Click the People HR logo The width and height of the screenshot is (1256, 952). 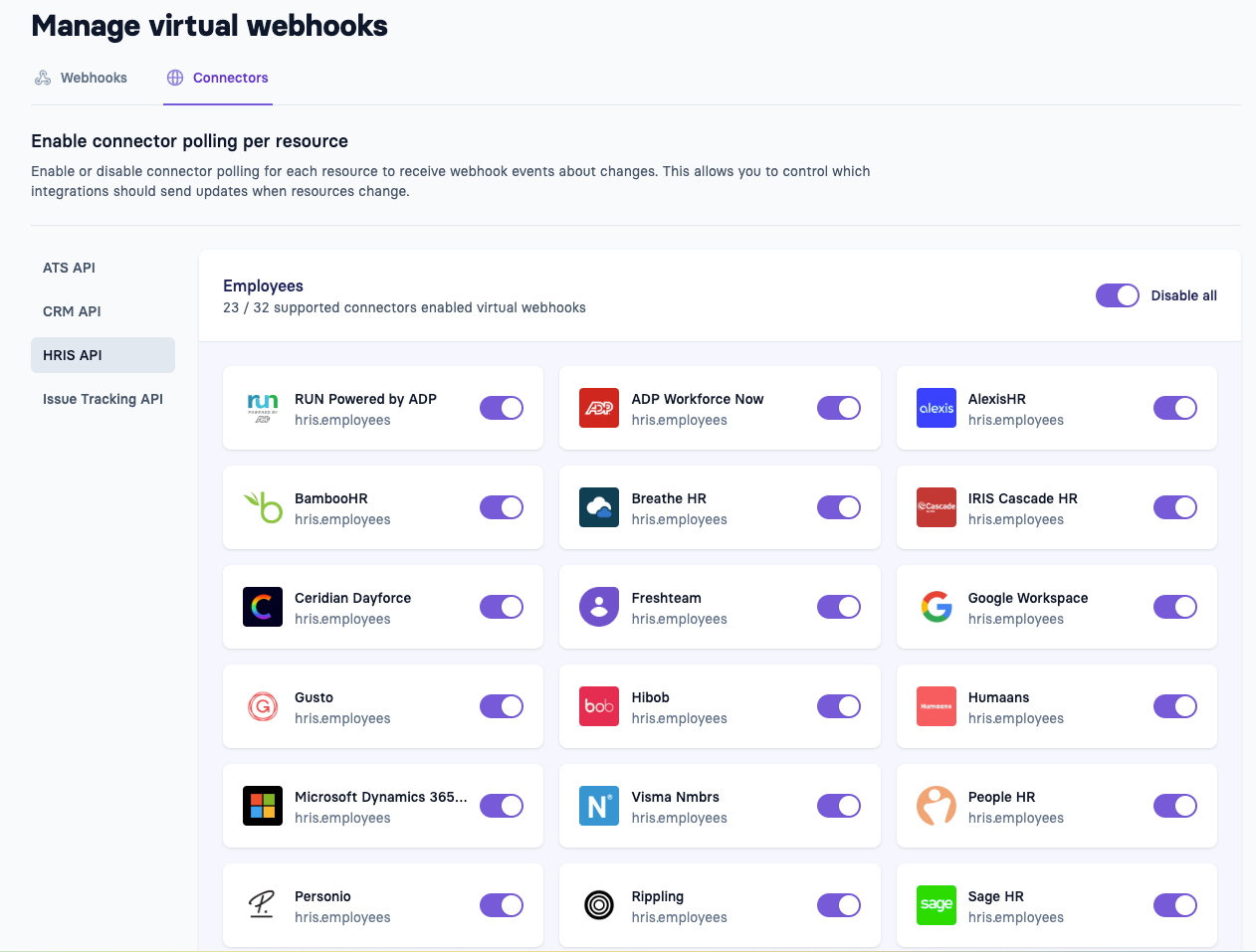[x=937, y=806]
